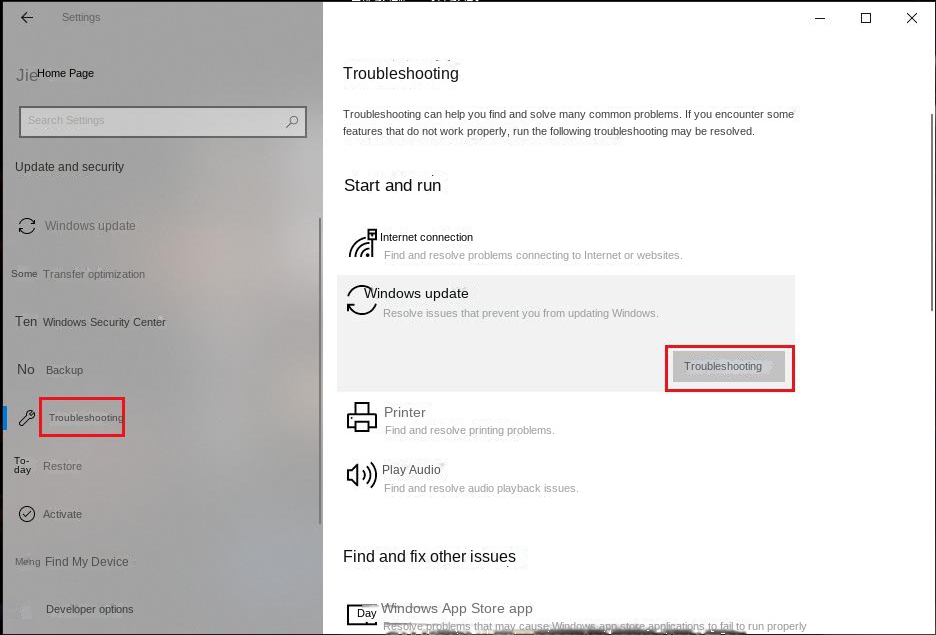
Task: Open Find My Device settings
Action: 87,562
